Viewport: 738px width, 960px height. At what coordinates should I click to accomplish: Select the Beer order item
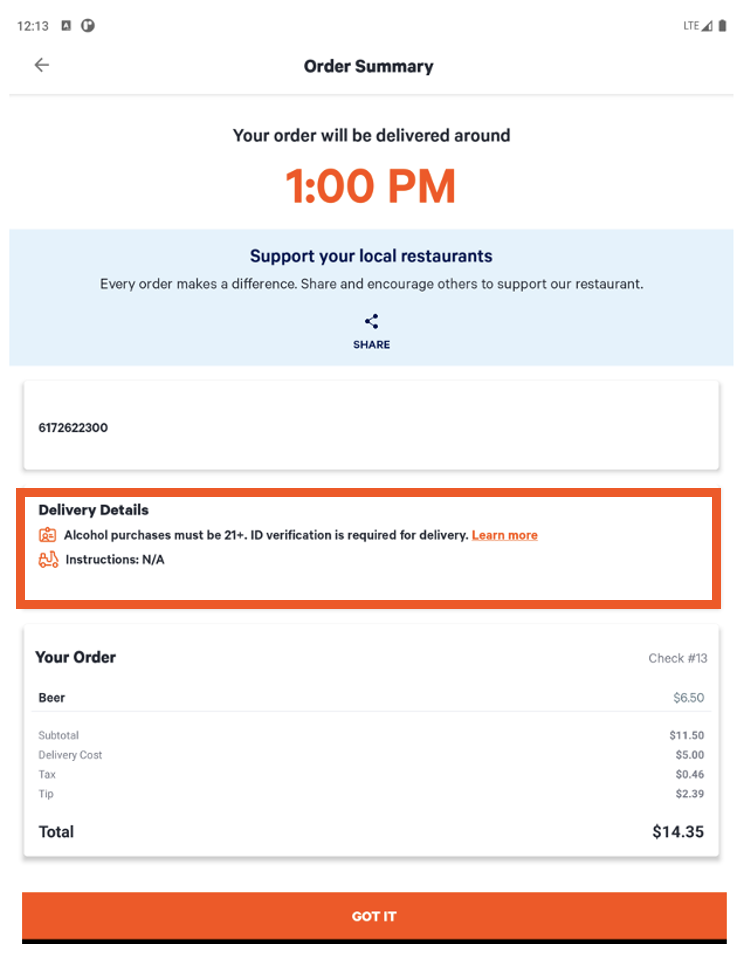point(52,698)
